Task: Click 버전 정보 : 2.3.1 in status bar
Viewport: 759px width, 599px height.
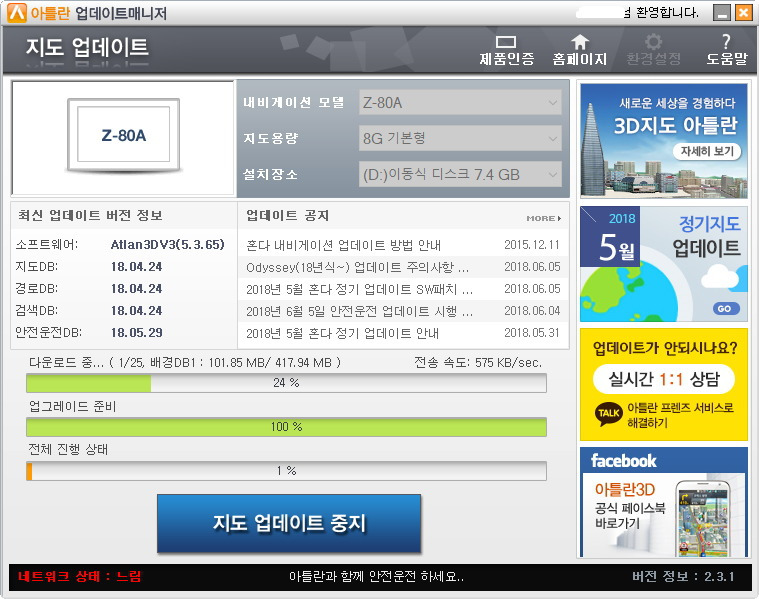Action: [x=683, y=576]
